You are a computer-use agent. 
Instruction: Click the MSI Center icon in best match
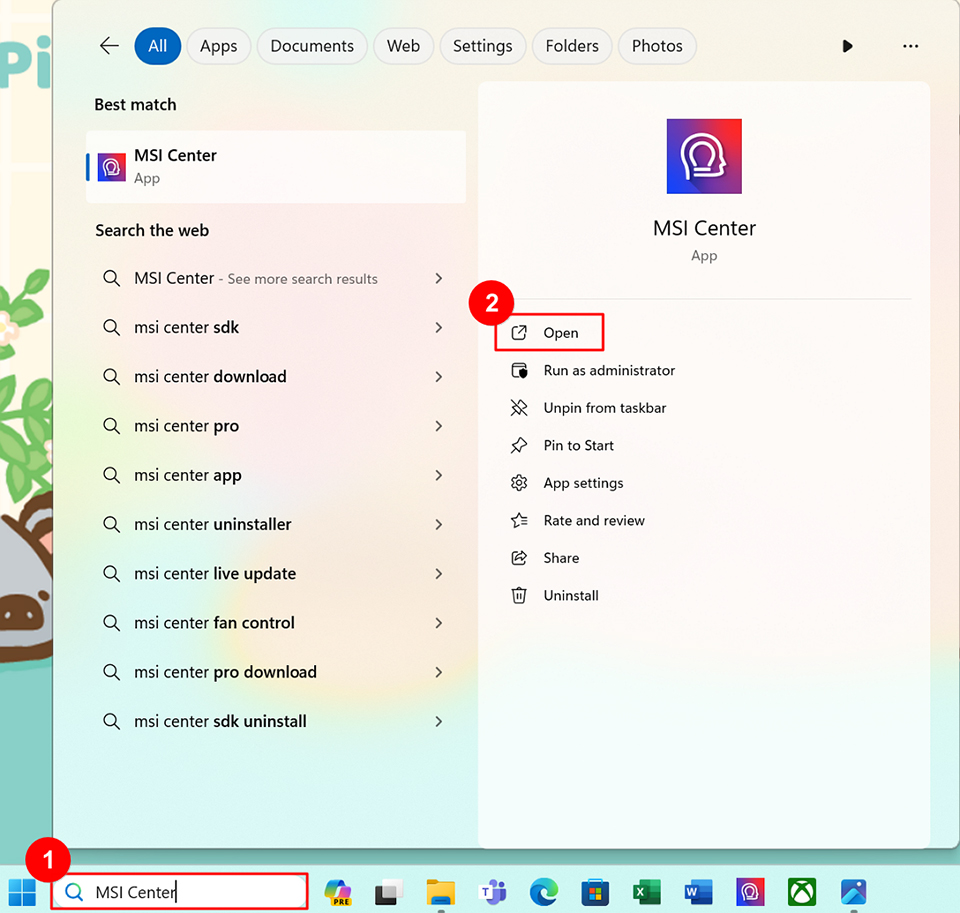(111, 167)
